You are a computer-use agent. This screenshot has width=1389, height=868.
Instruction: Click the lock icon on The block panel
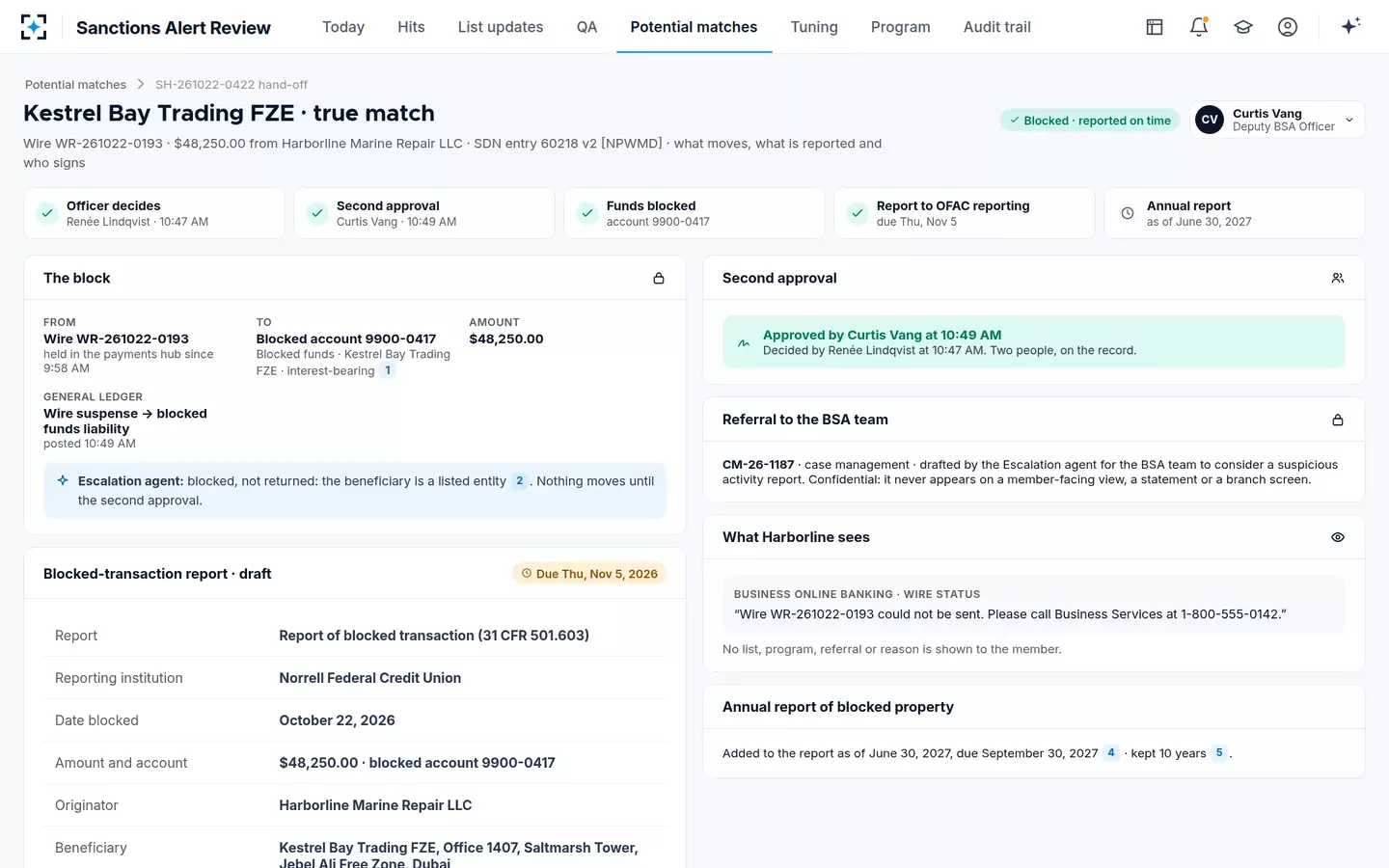659,278
